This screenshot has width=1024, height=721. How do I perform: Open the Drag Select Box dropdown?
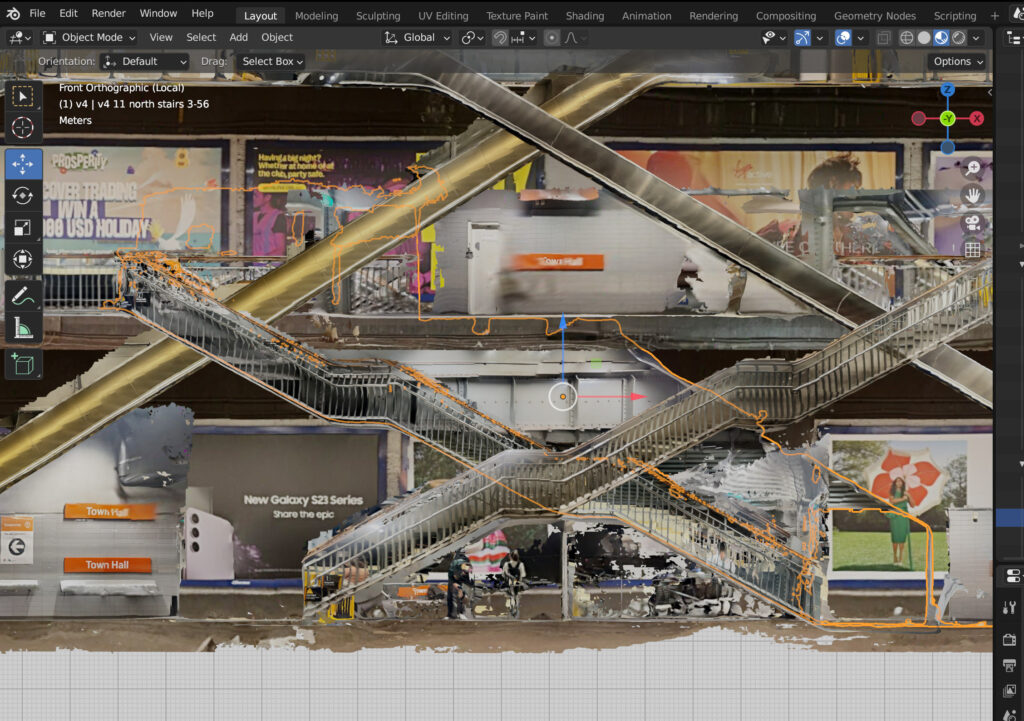click(x=272, y=61)
